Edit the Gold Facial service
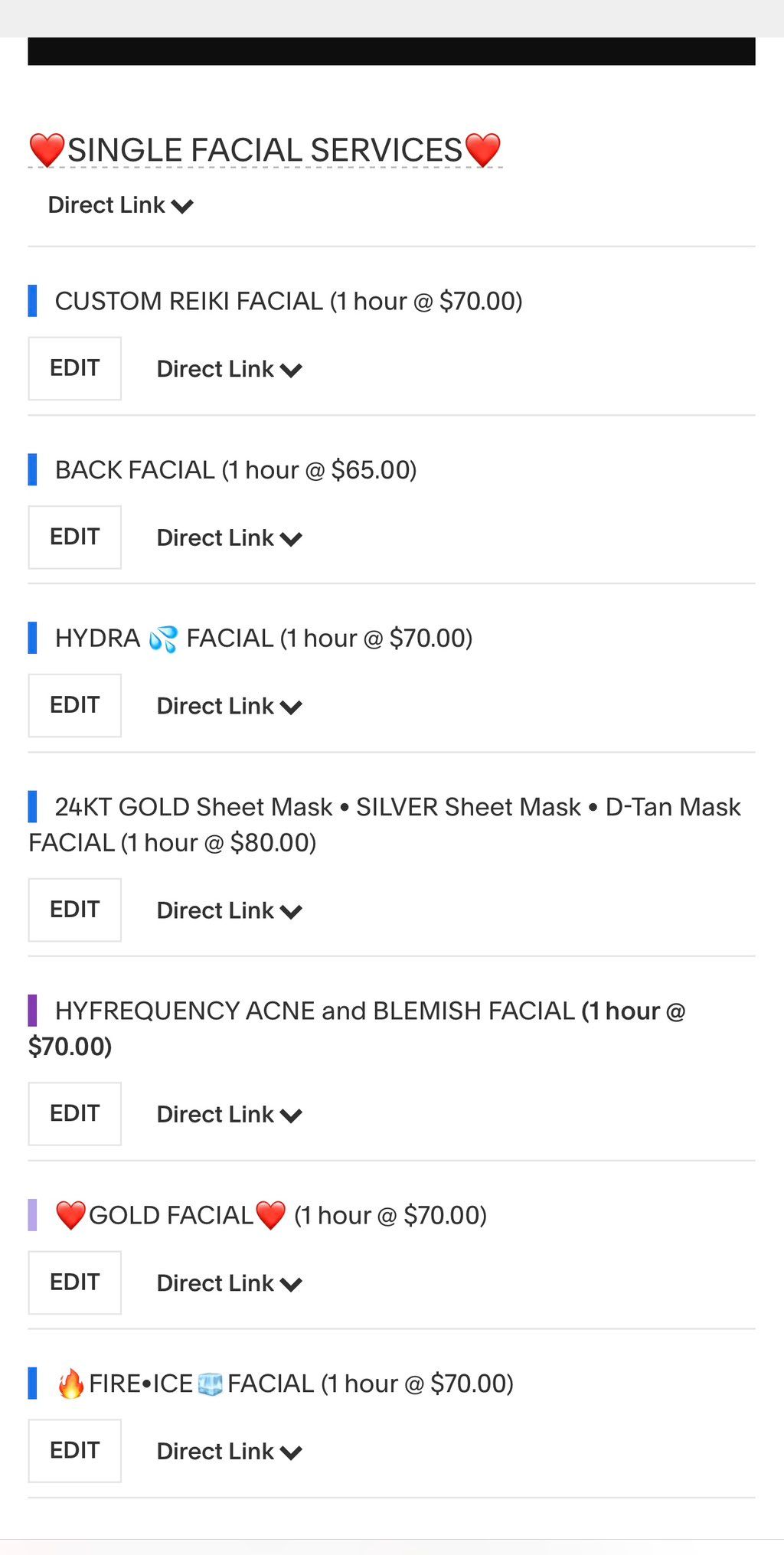Screen dimensions: 784x1555 click(74, 1282)
